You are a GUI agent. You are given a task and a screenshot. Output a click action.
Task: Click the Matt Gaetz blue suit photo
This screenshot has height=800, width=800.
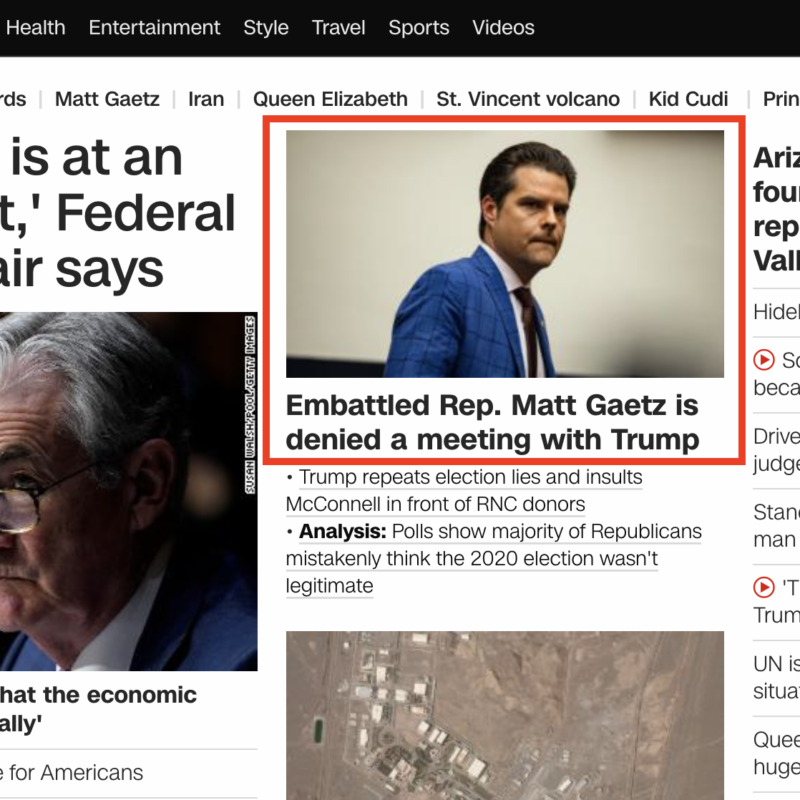coord(504,253)
